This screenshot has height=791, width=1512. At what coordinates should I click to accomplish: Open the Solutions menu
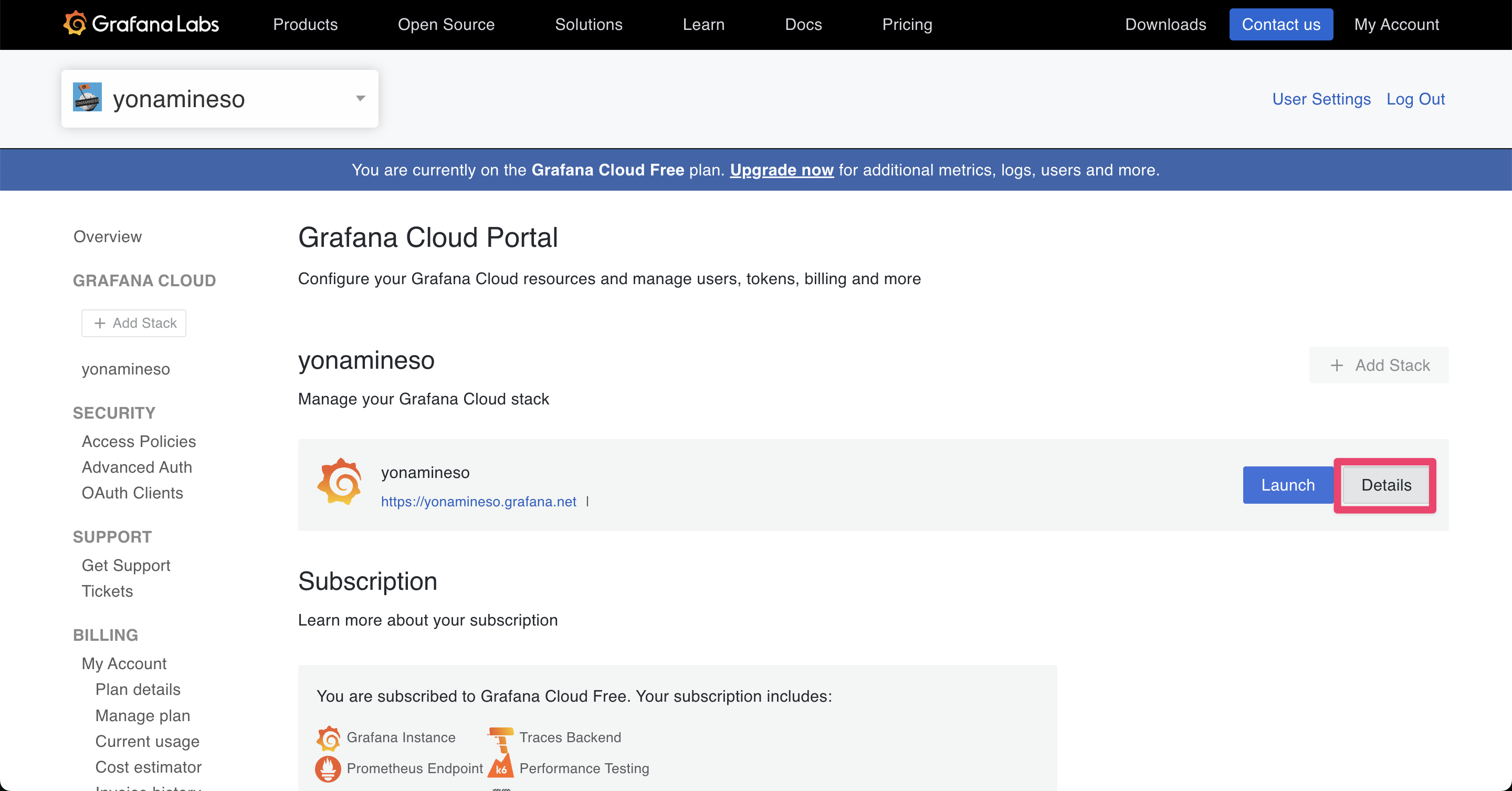click(x=588, y=25)
